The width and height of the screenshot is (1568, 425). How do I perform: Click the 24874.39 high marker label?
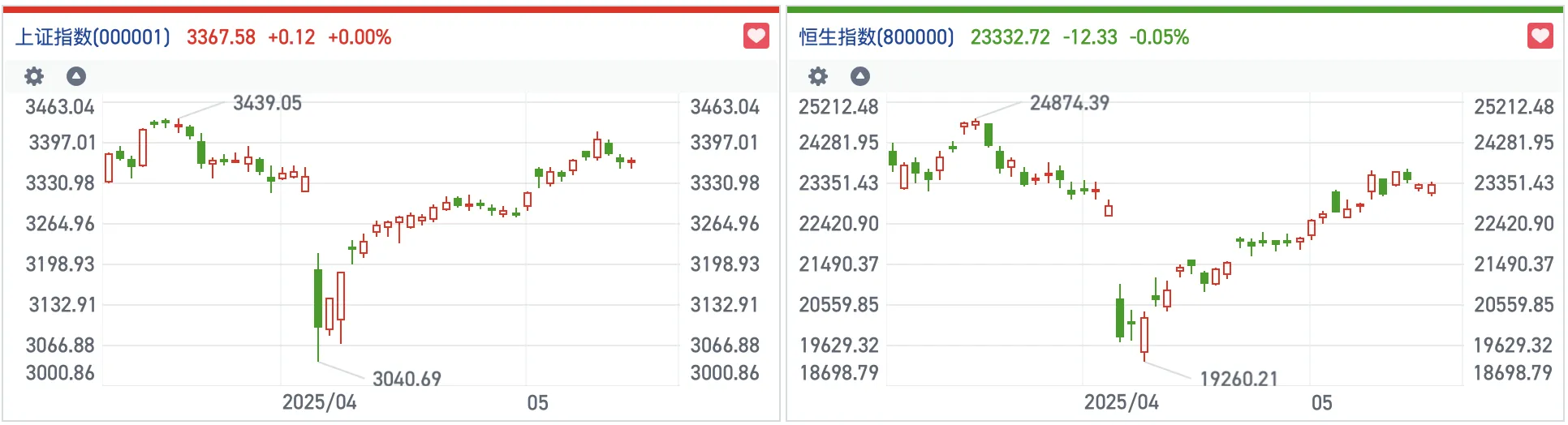click(x=1069, y=103)
